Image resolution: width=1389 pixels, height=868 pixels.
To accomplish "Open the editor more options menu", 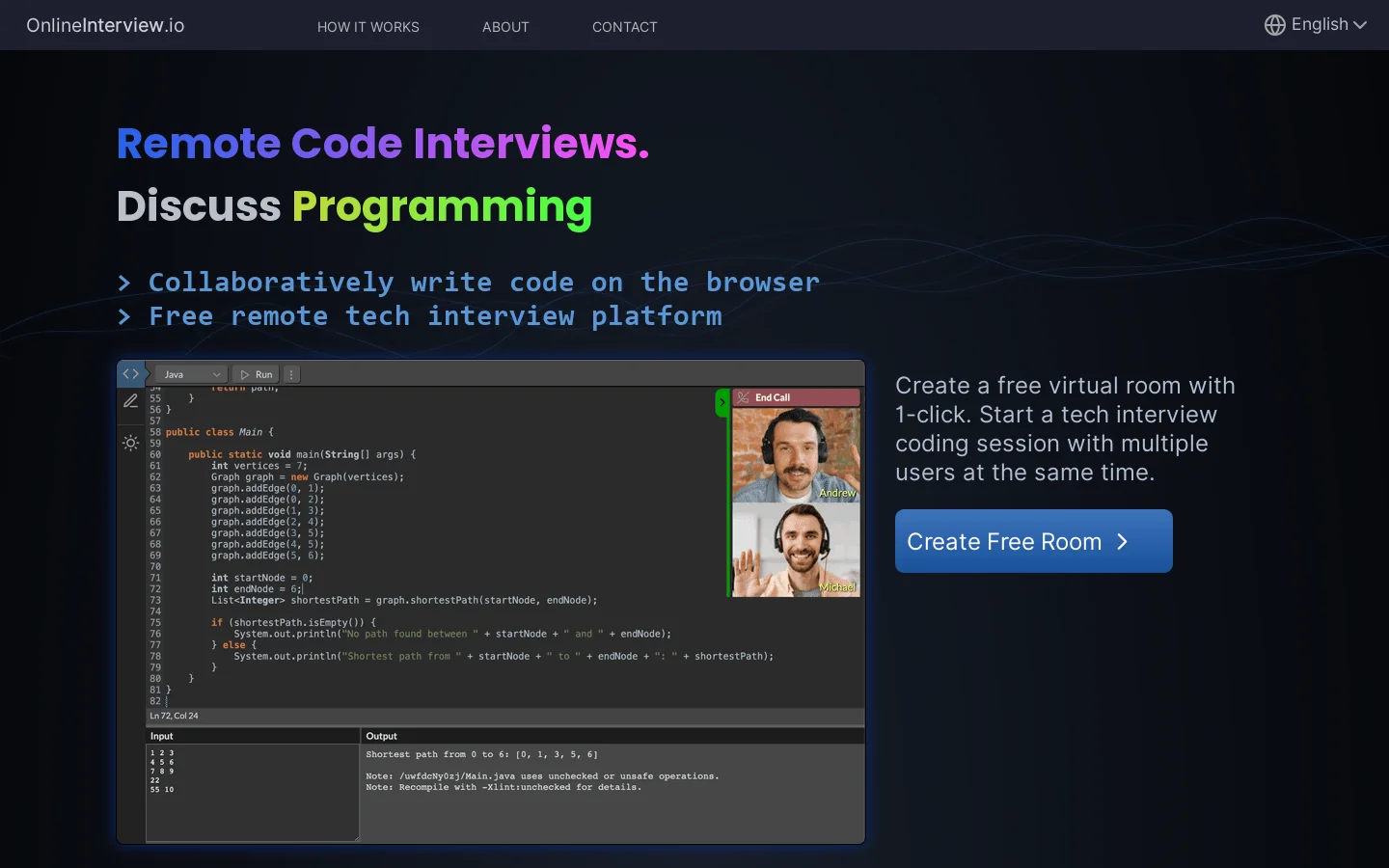I will pos(291,374).
